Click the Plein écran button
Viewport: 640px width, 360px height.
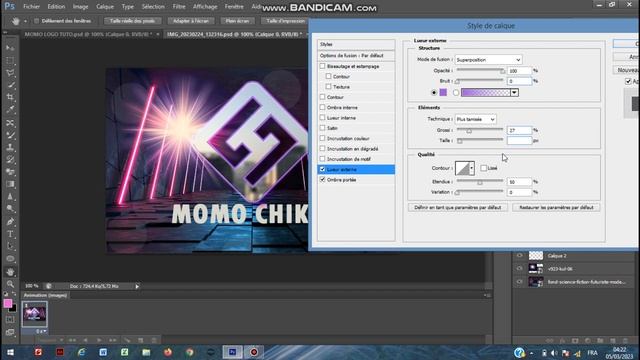click(x=237, y=21)
